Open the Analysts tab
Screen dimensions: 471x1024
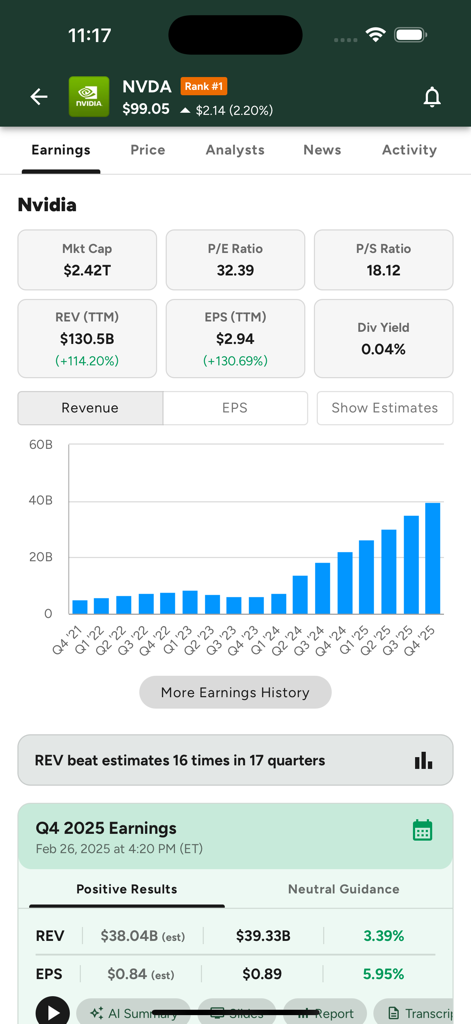click(235, 150)
